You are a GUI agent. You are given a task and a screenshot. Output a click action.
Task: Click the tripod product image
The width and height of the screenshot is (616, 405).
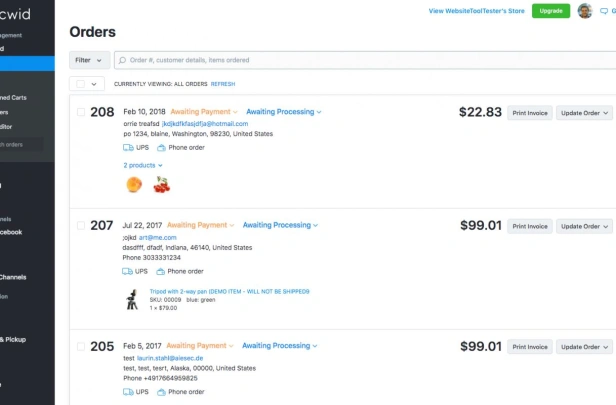pyautogui.click(x=132, y=300)
